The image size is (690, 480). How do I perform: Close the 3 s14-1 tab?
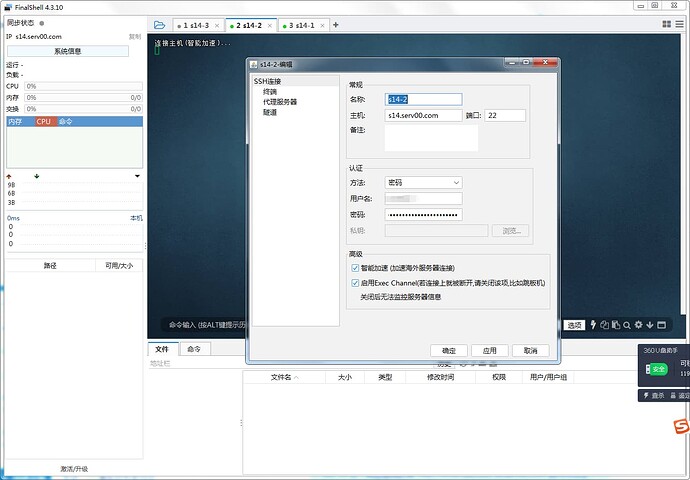click(323, 26)
